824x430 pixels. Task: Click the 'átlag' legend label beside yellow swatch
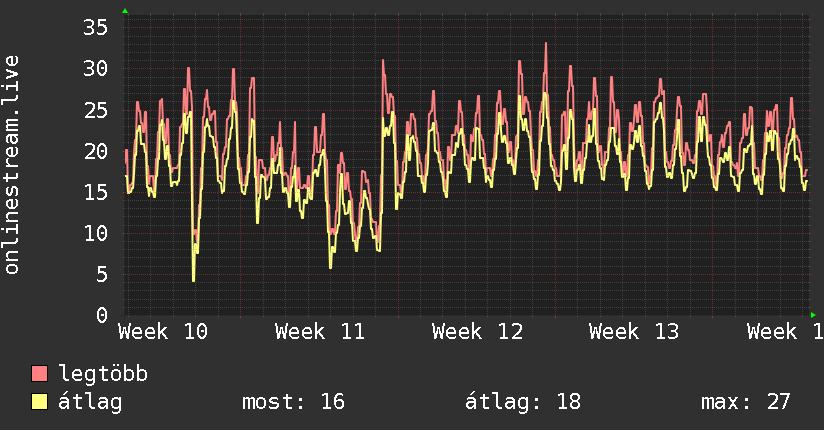pyautogui.click(x=90, y=402)
